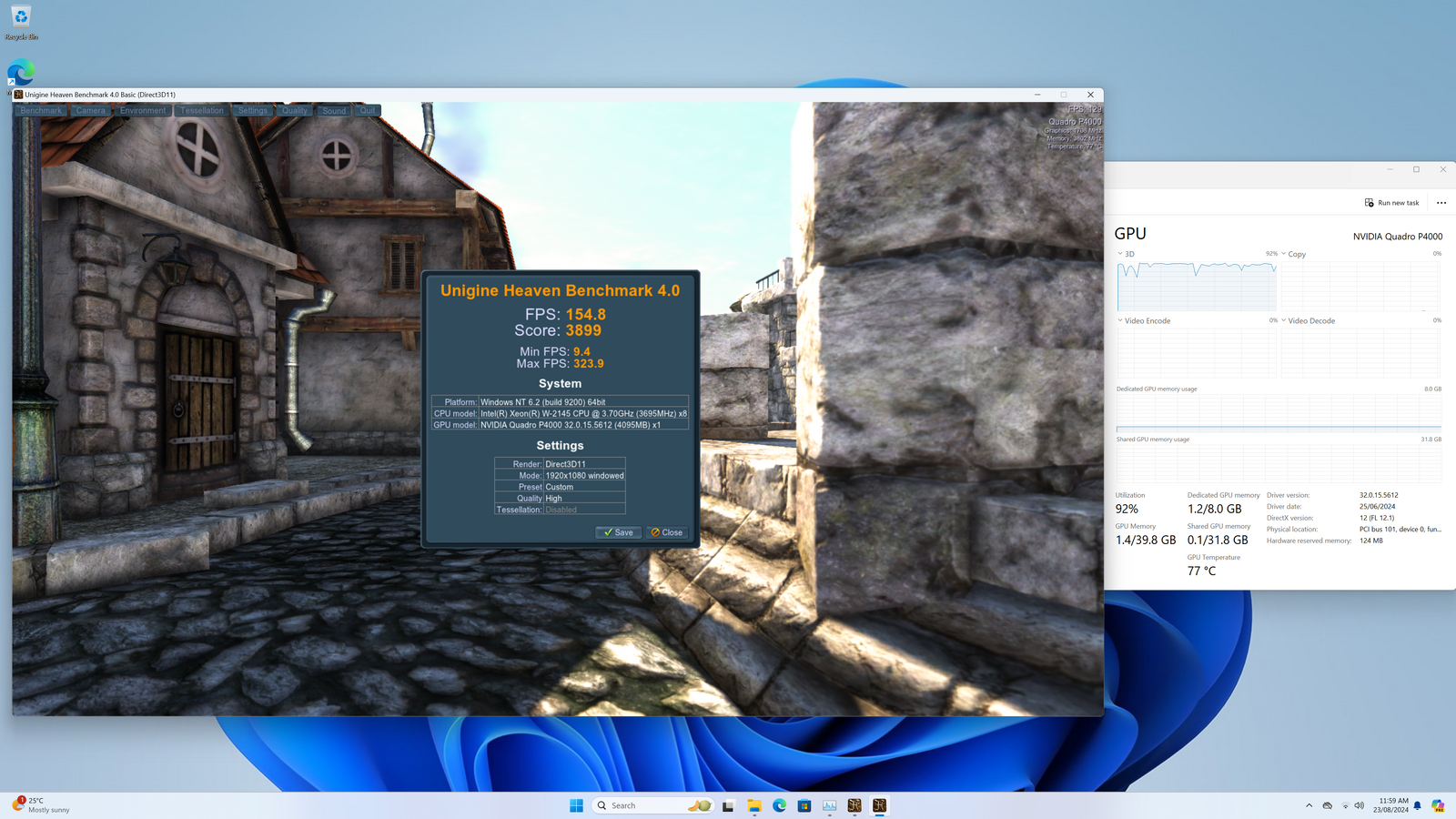The height and width of the screenshot is (819, 1456).
Task: Open the Camera menu in Heaven
Action: [91, 111]
